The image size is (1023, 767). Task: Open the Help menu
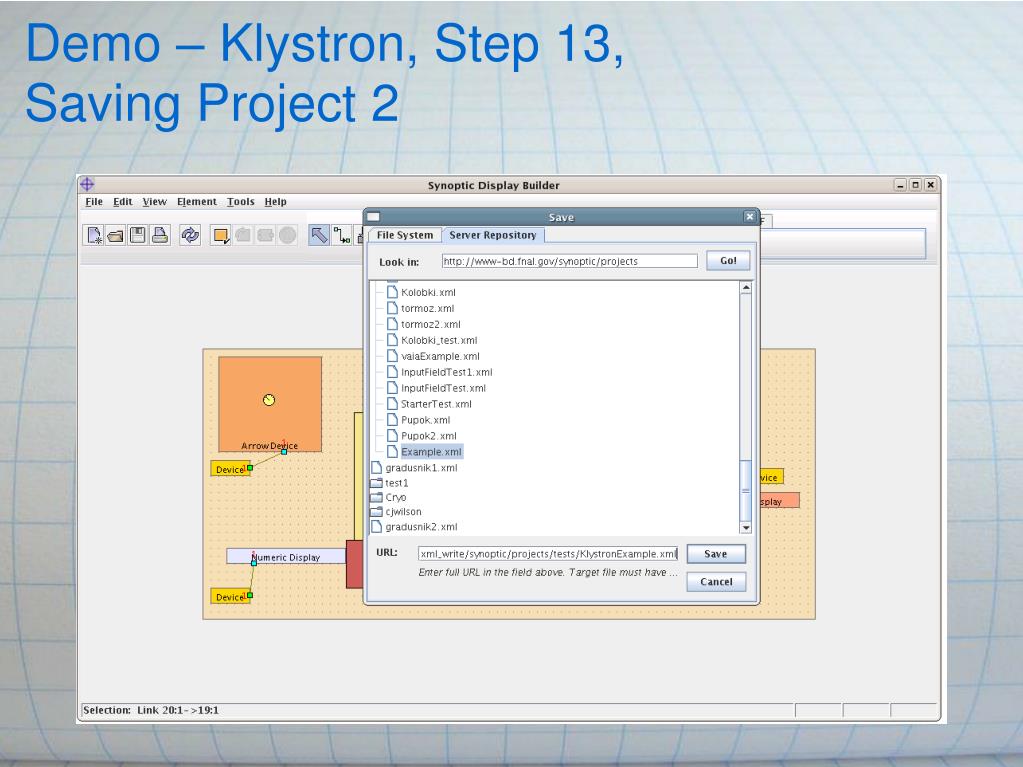click(x=275, y=202)
